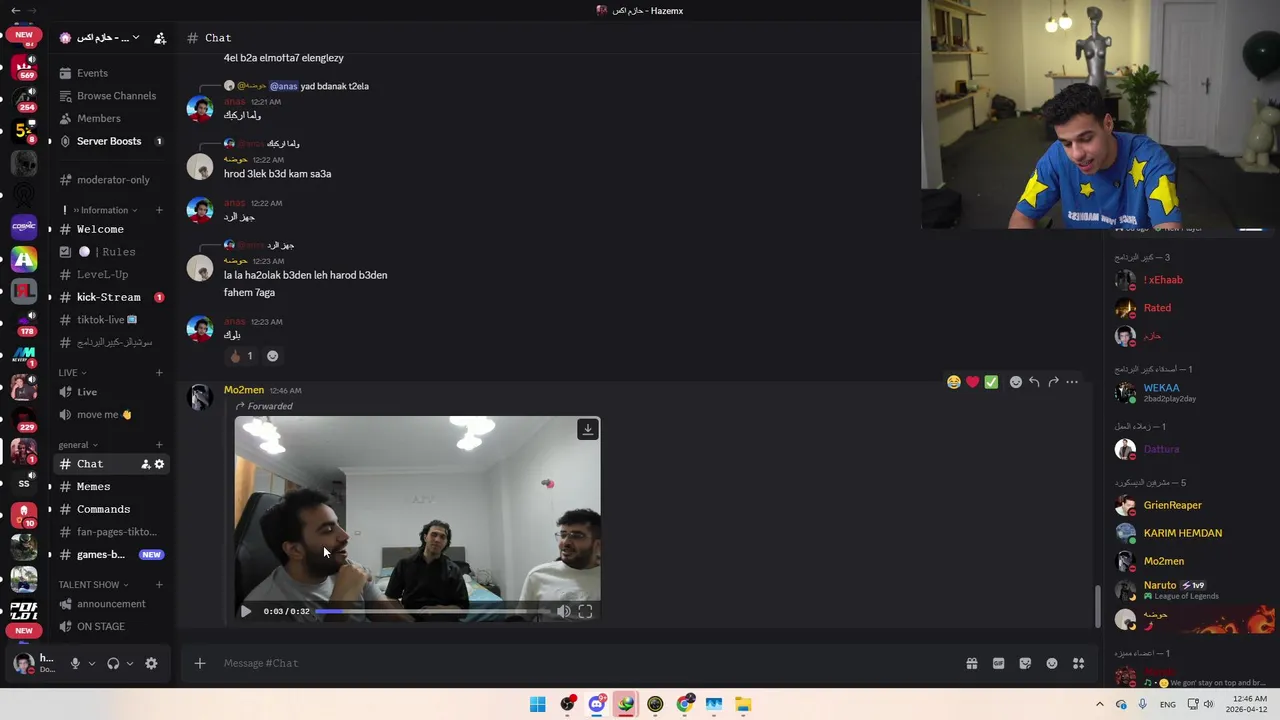Open the Welcome channel
The image size is (1280, 720).
point(111,229)
